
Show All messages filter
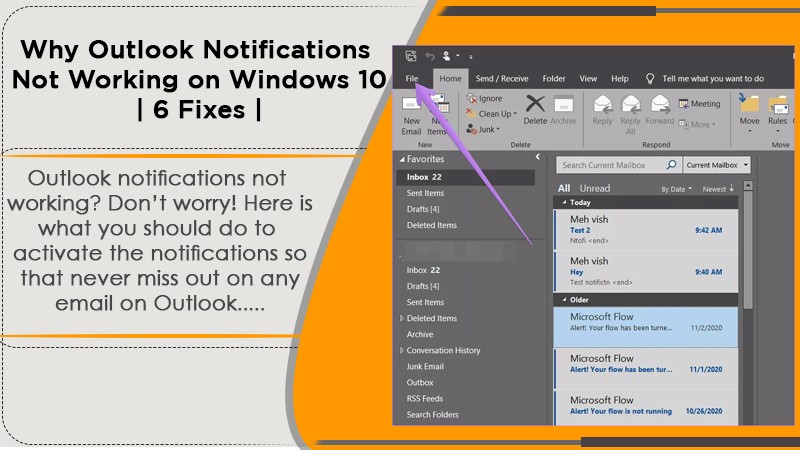564,188
